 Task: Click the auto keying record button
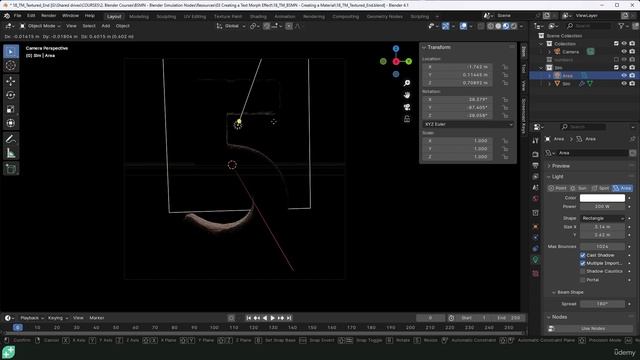(231, 318)
